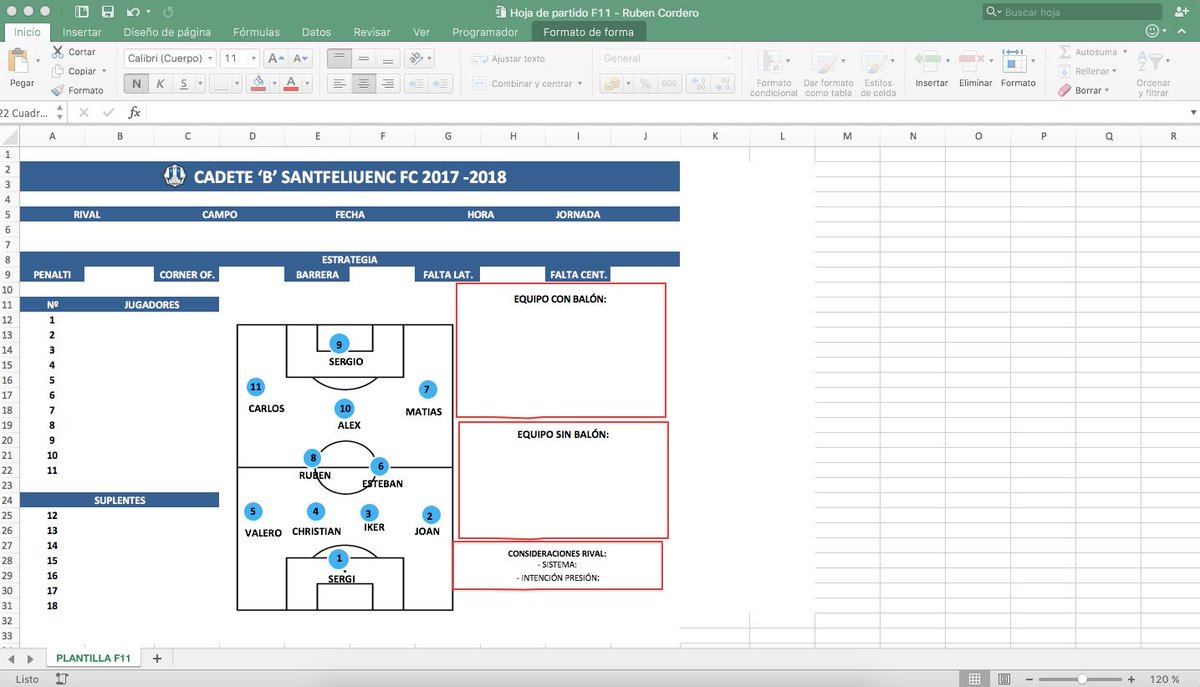Viewport: 1200px width, 687px height.
Task: Click the Ajustar texto button
Action: point(508,58)
